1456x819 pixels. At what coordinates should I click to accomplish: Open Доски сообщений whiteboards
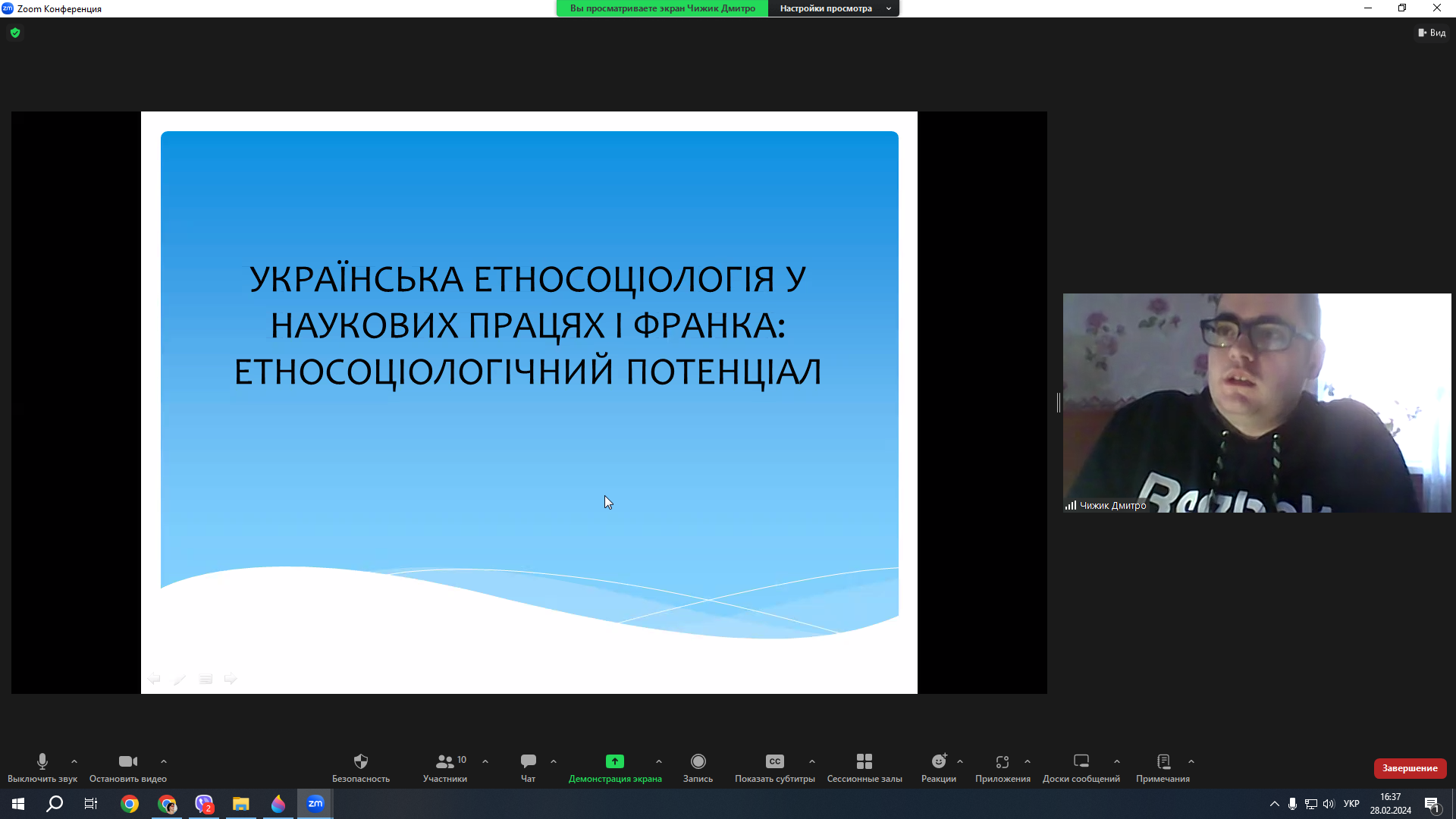tap(1081, 767)
